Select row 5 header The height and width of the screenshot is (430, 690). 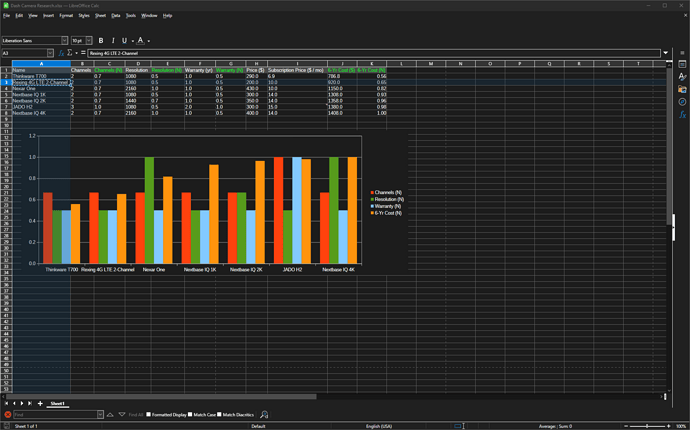(6, 95)
